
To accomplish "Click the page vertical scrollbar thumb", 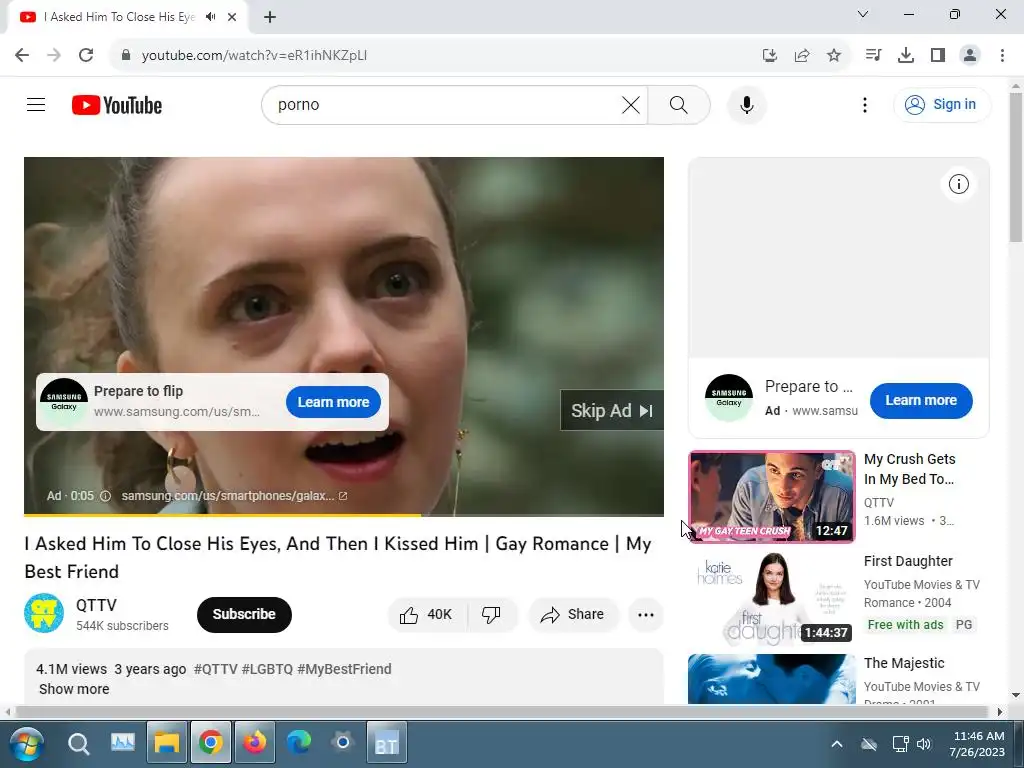I will click(x=1016, y=167).
